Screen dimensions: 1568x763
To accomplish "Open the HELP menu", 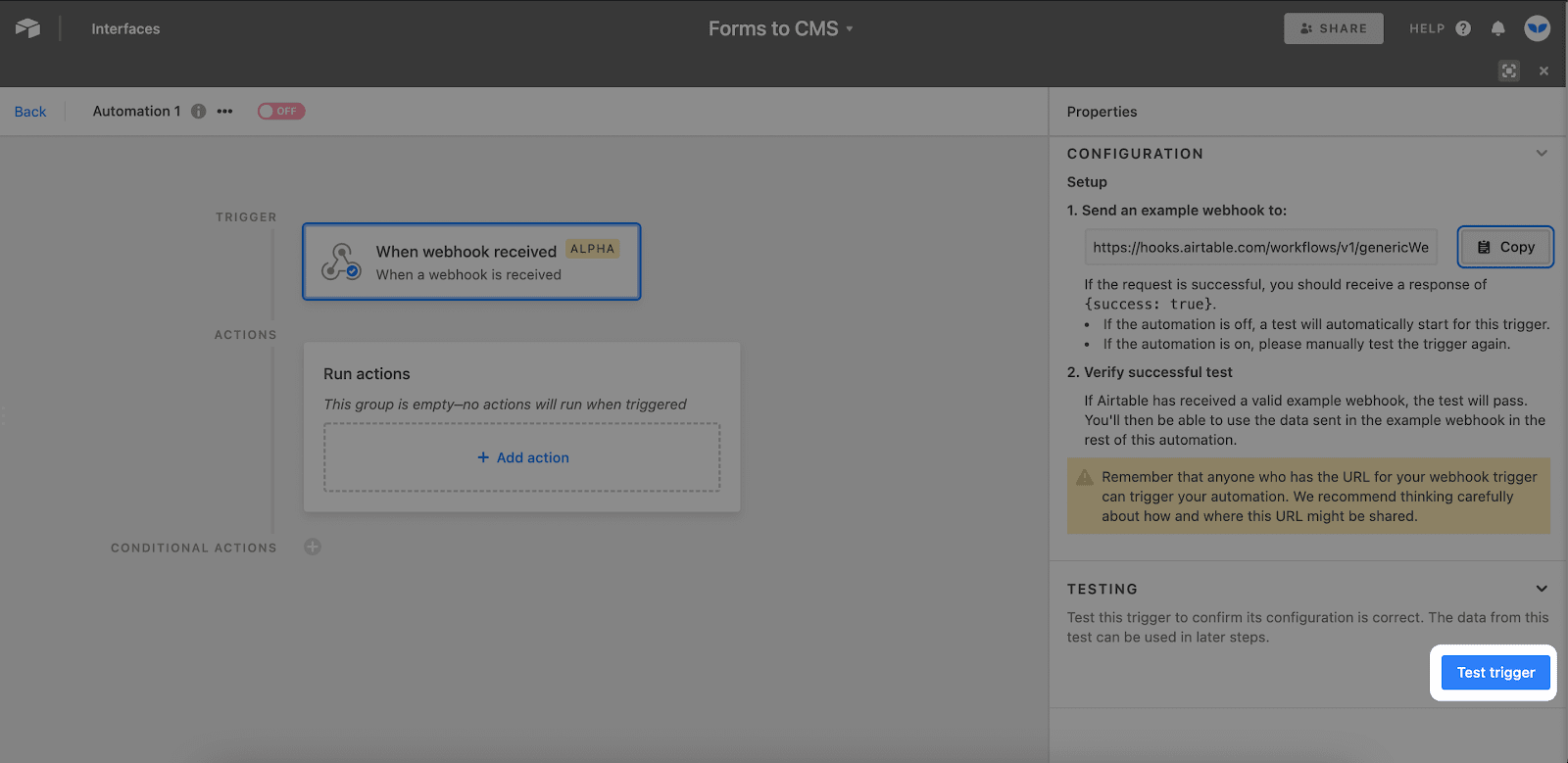I will pyautogui.click(x=1440, y=28).
